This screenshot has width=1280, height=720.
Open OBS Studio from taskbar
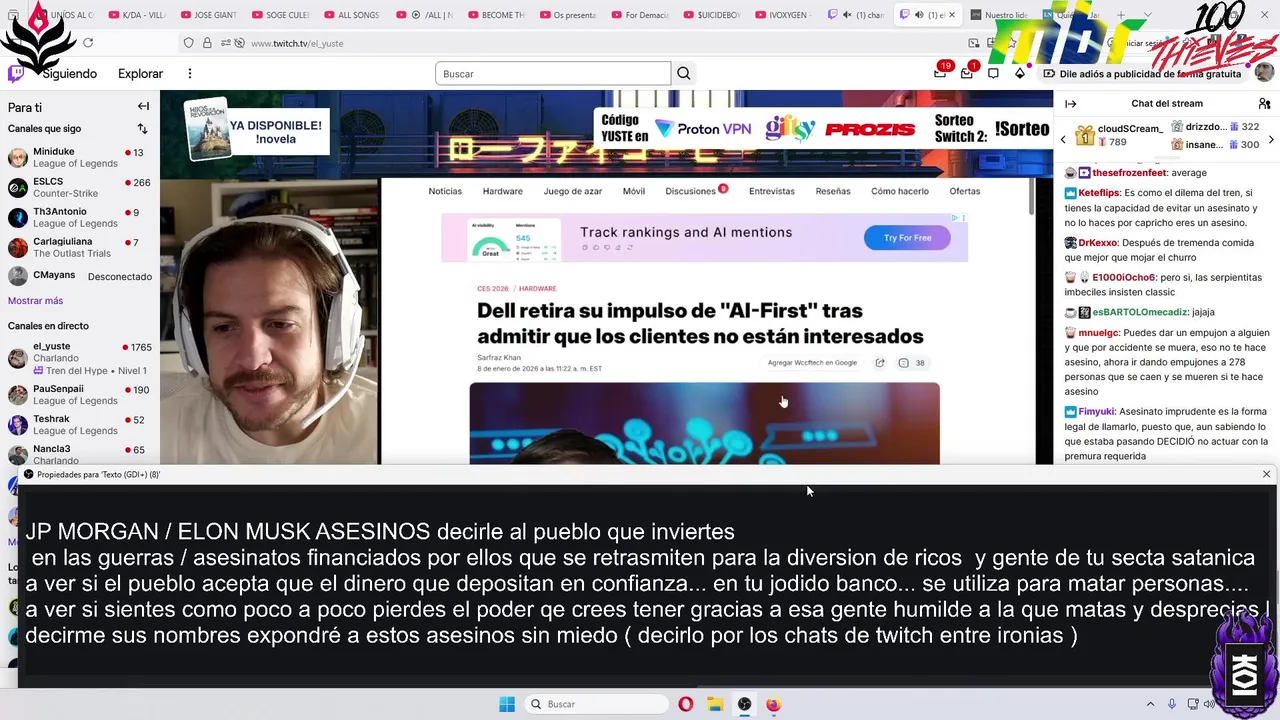click(744, 704)
